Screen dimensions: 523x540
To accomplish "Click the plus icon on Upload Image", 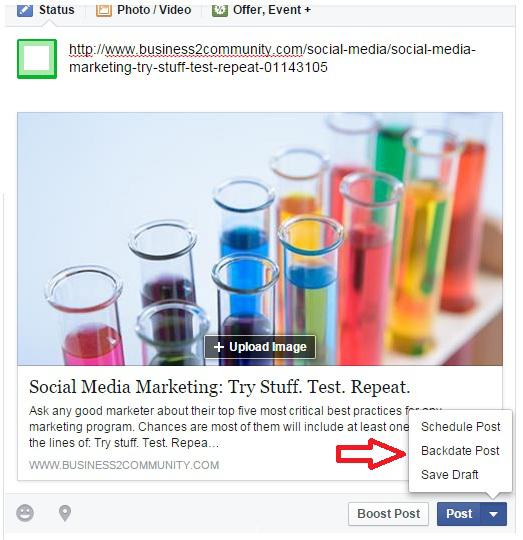I will [x=218, y=347].
